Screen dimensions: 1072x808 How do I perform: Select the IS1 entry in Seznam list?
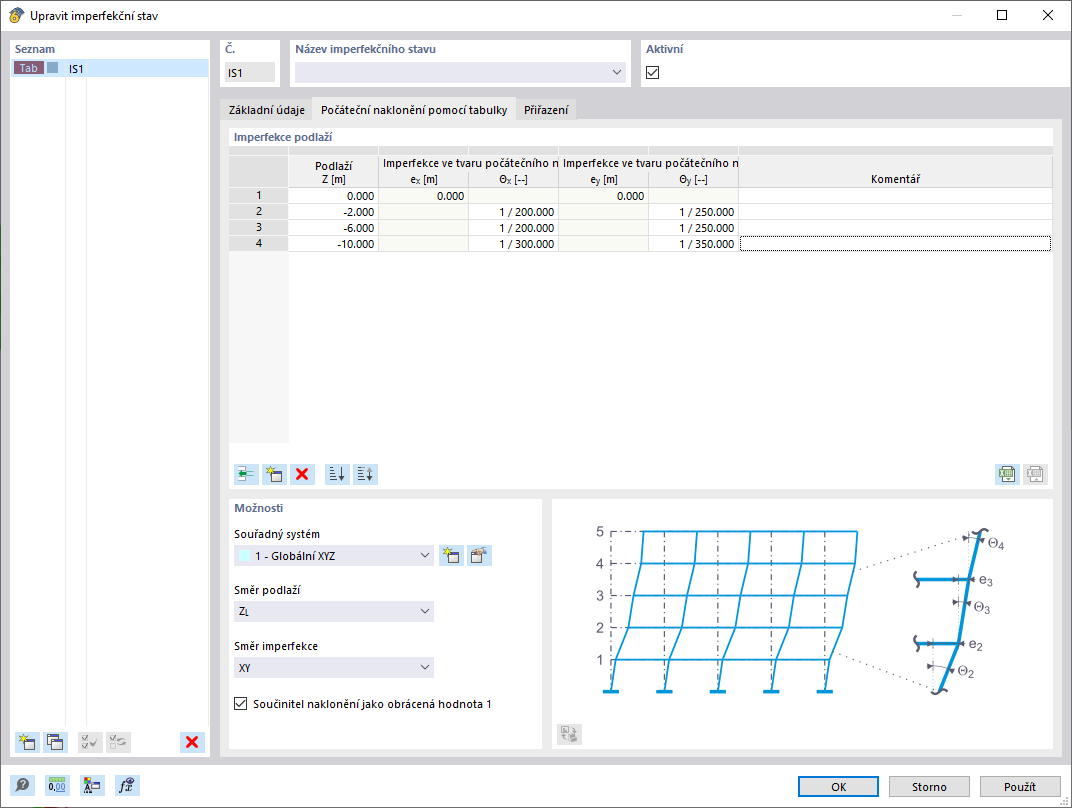(x=109, y=68)
